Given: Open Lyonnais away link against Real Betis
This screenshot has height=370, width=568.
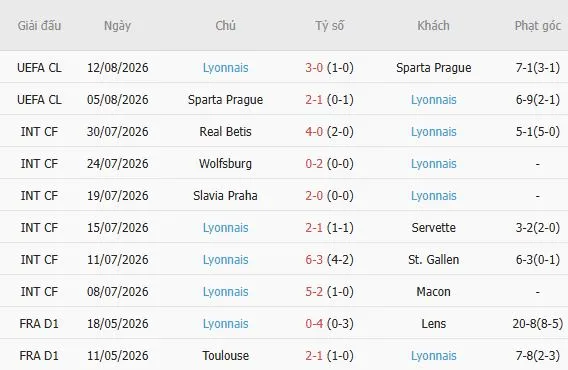Looking at the screenshot, I should click(434, 132).
